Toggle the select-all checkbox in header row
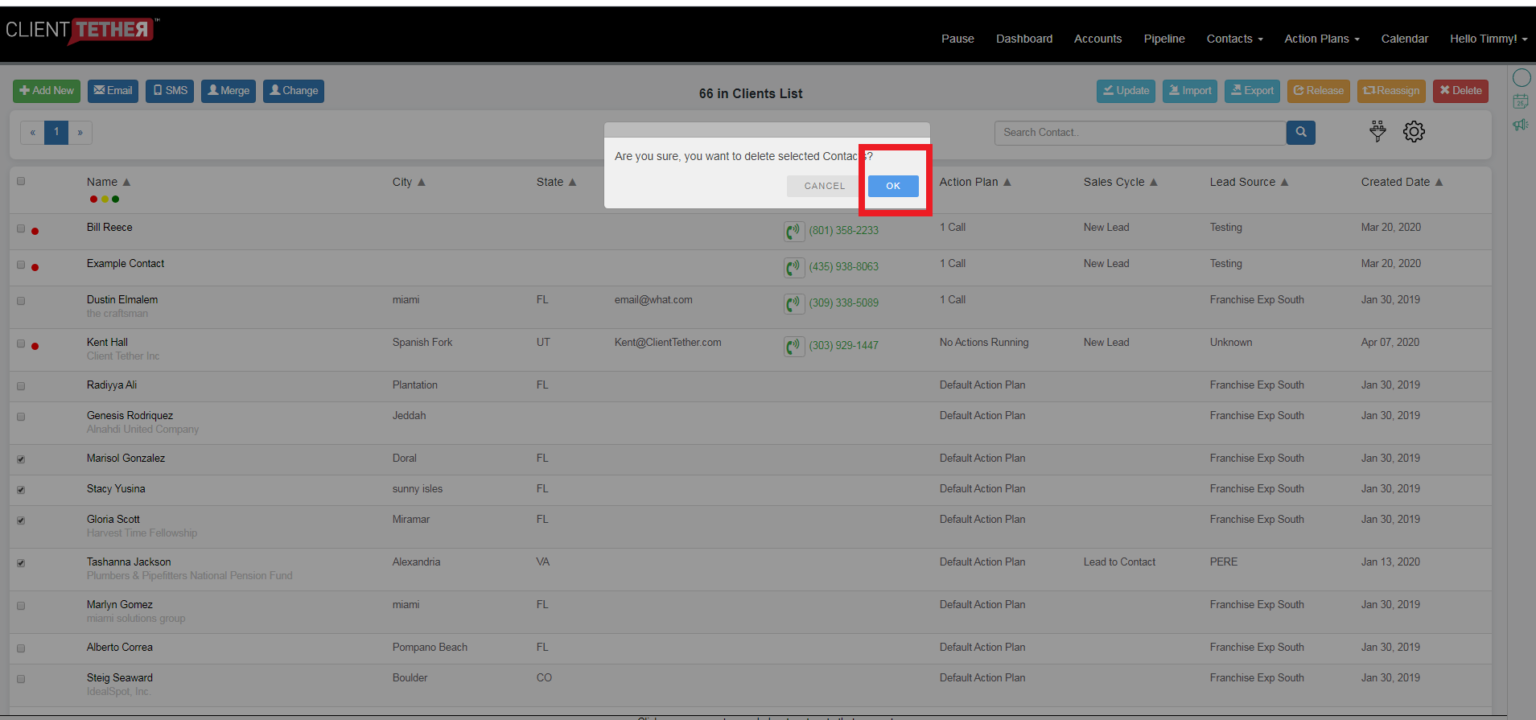The width and height of the screenshot is (1536, 720). (20, 181)
